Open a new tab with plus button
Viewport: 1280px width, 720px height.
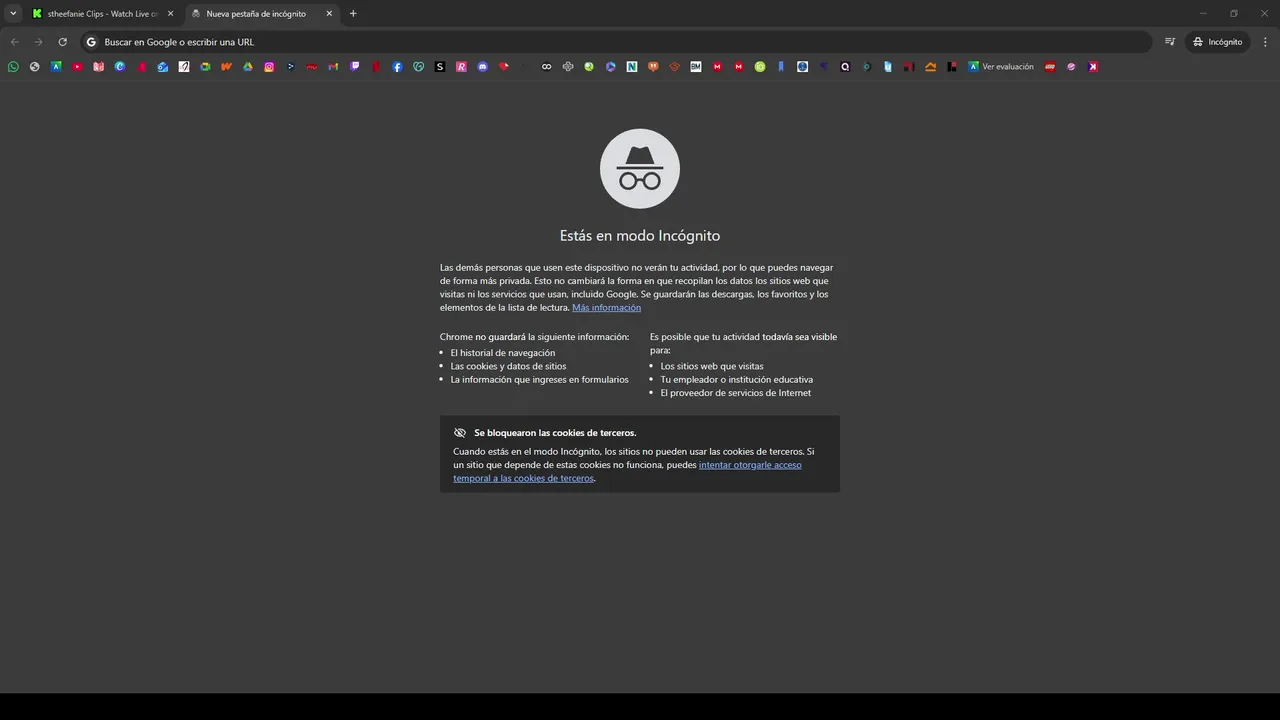(353, 14)
